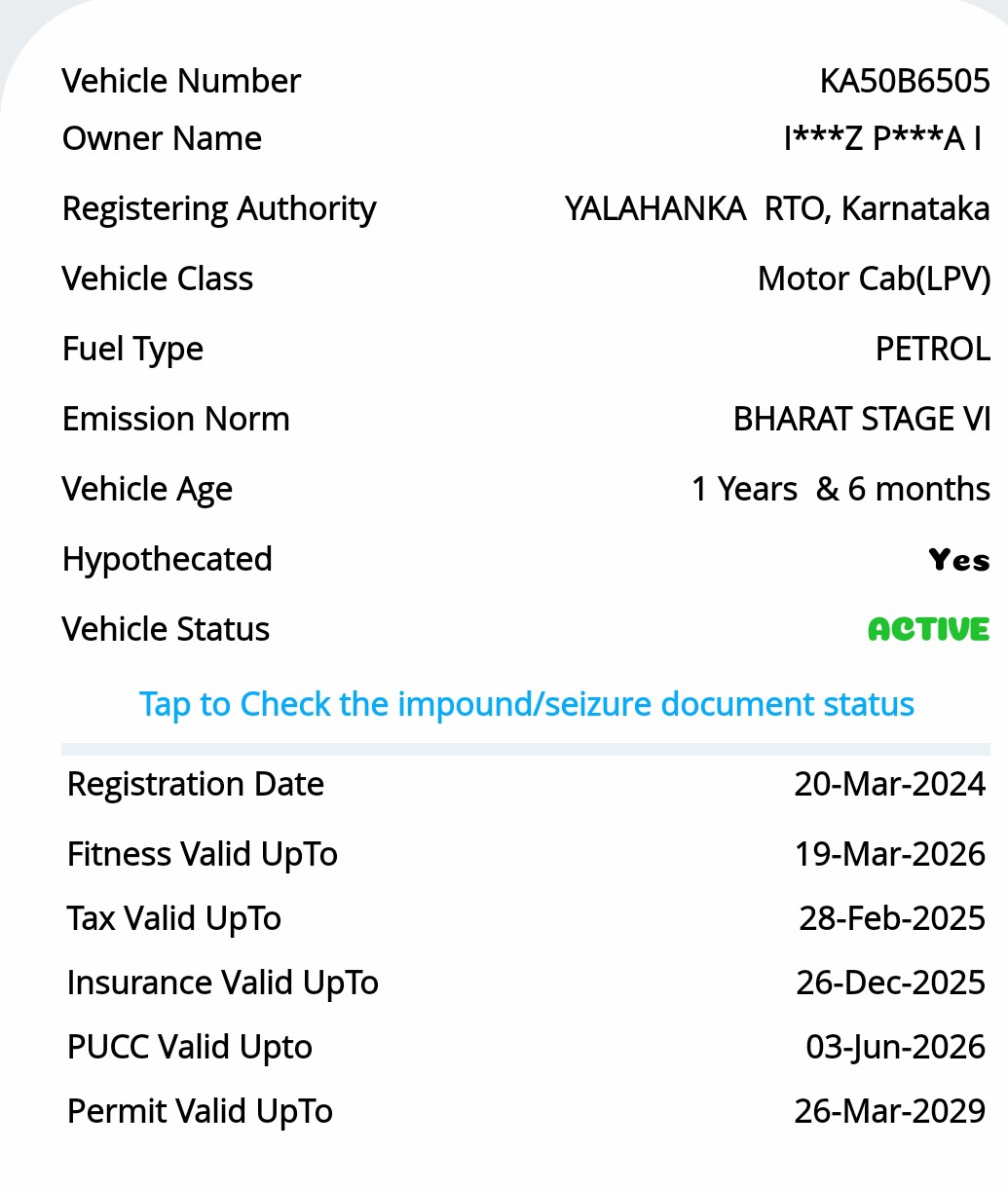Viewport: 1008px width, 1188px height.
Task: Click the Hypothecated Yes value
Action: (958, 560)
